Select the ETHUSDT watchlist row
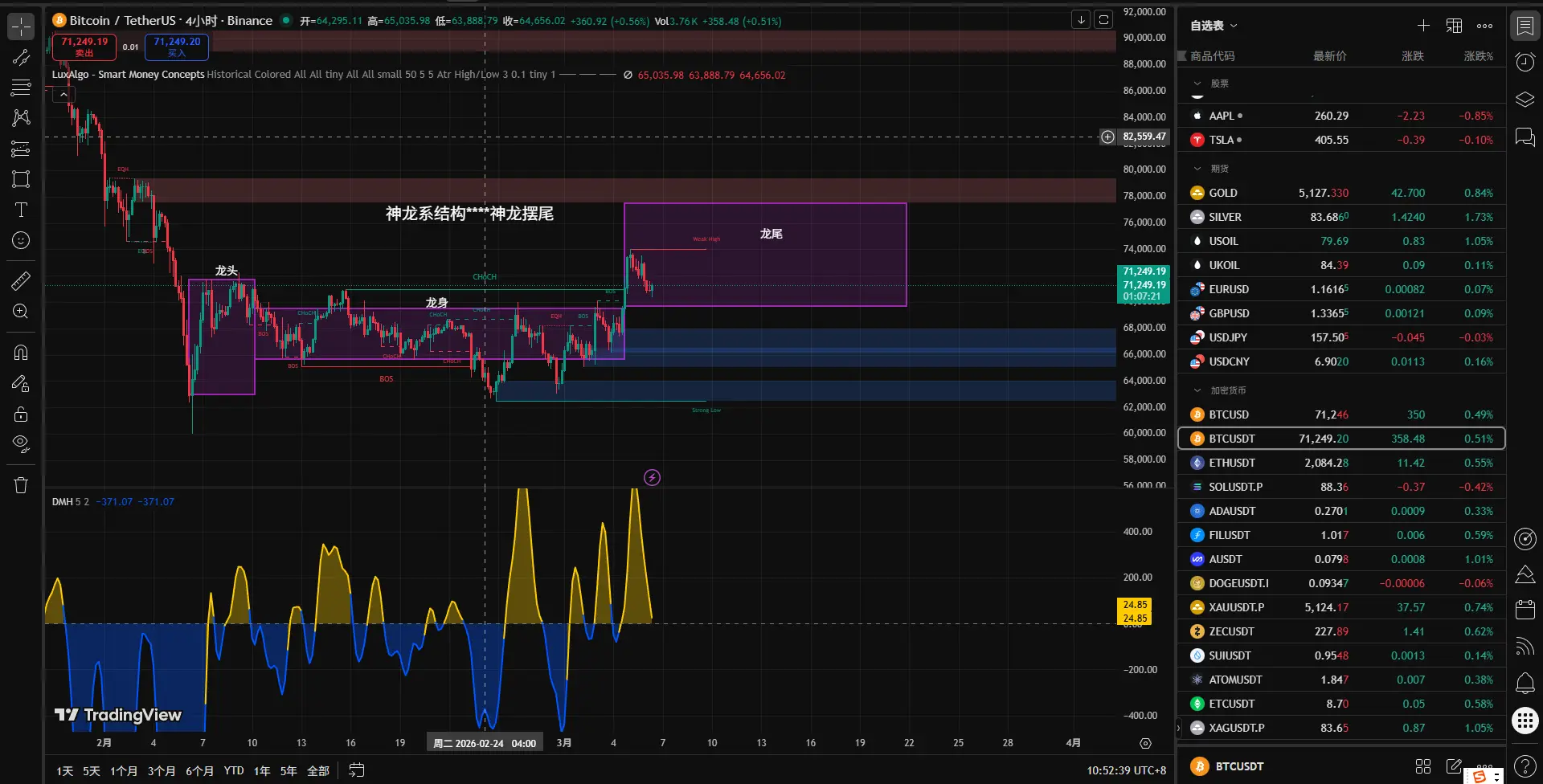Viewport: 1543px width, 784px height. pyautogui.click(x=1341, y=463)
